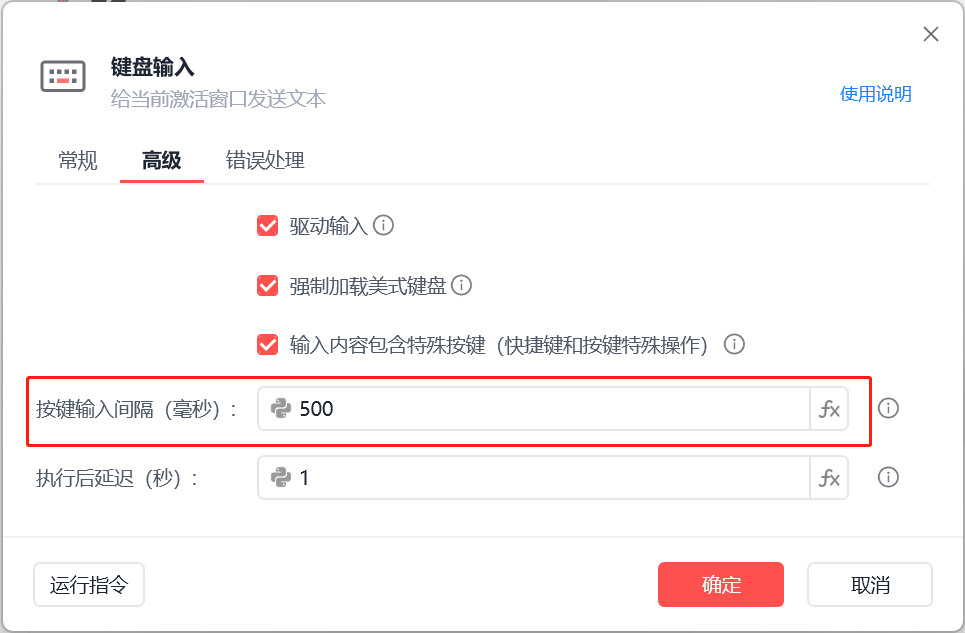
Task: Switch to the 常规 tab
Action: pyautogui.click(x=78, y=160)
